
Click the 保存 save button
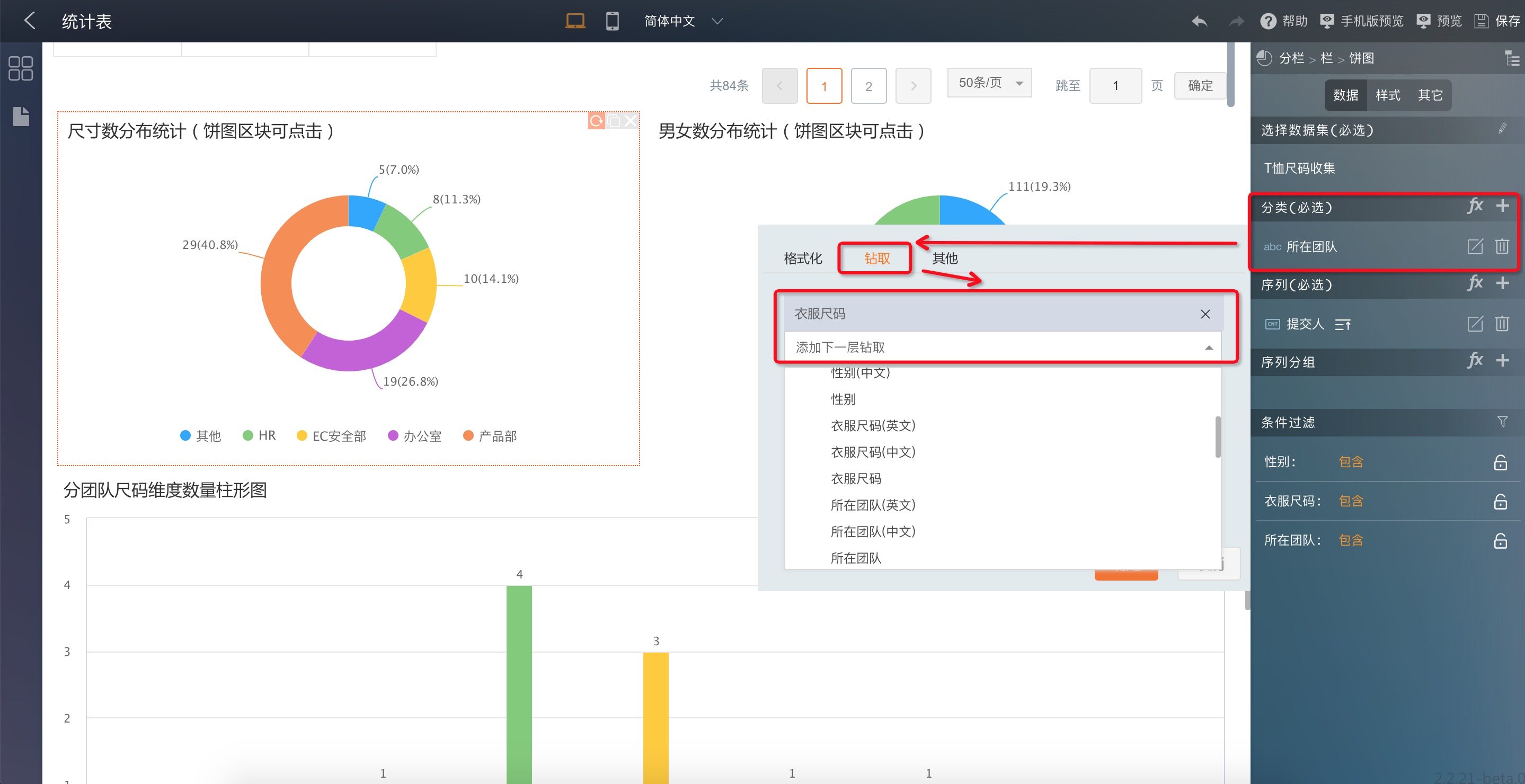[1497, 21]
